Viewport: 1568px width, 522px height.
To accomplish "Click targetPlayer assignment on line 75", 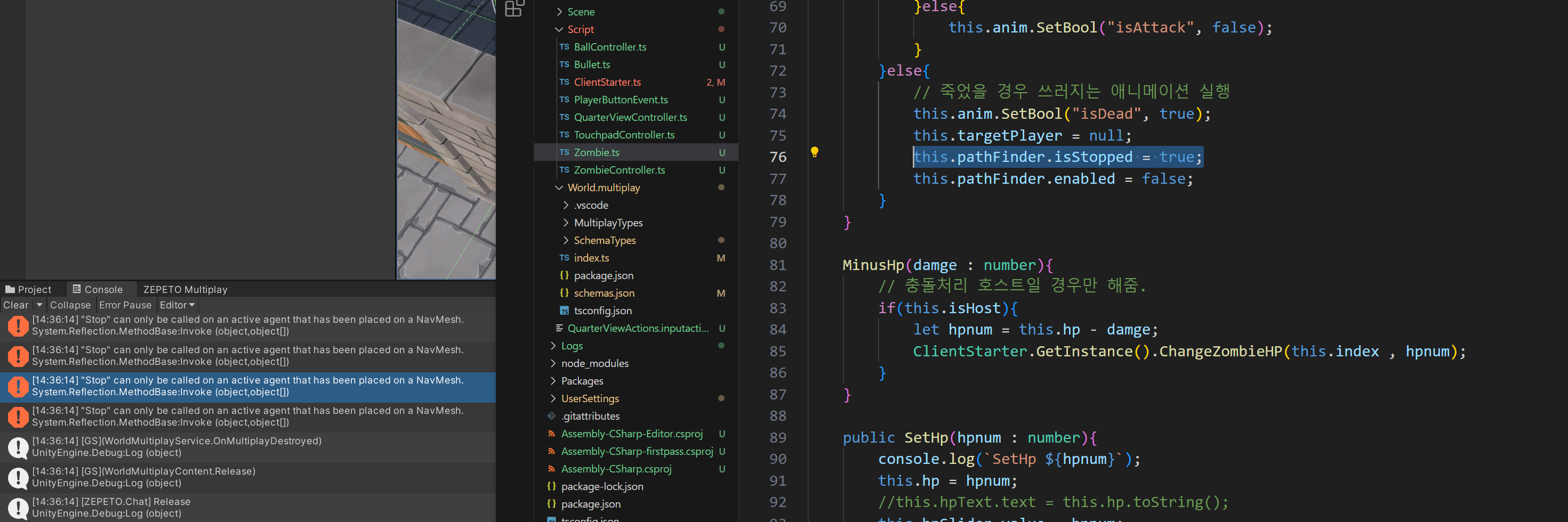I will point(1022,136).
